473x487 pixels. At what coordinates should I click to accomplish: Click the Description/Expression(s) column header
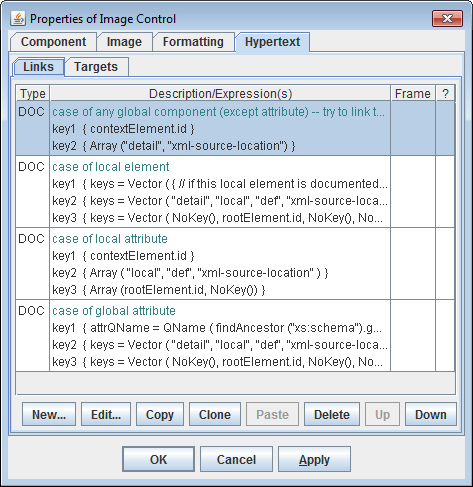click(220, 93)
